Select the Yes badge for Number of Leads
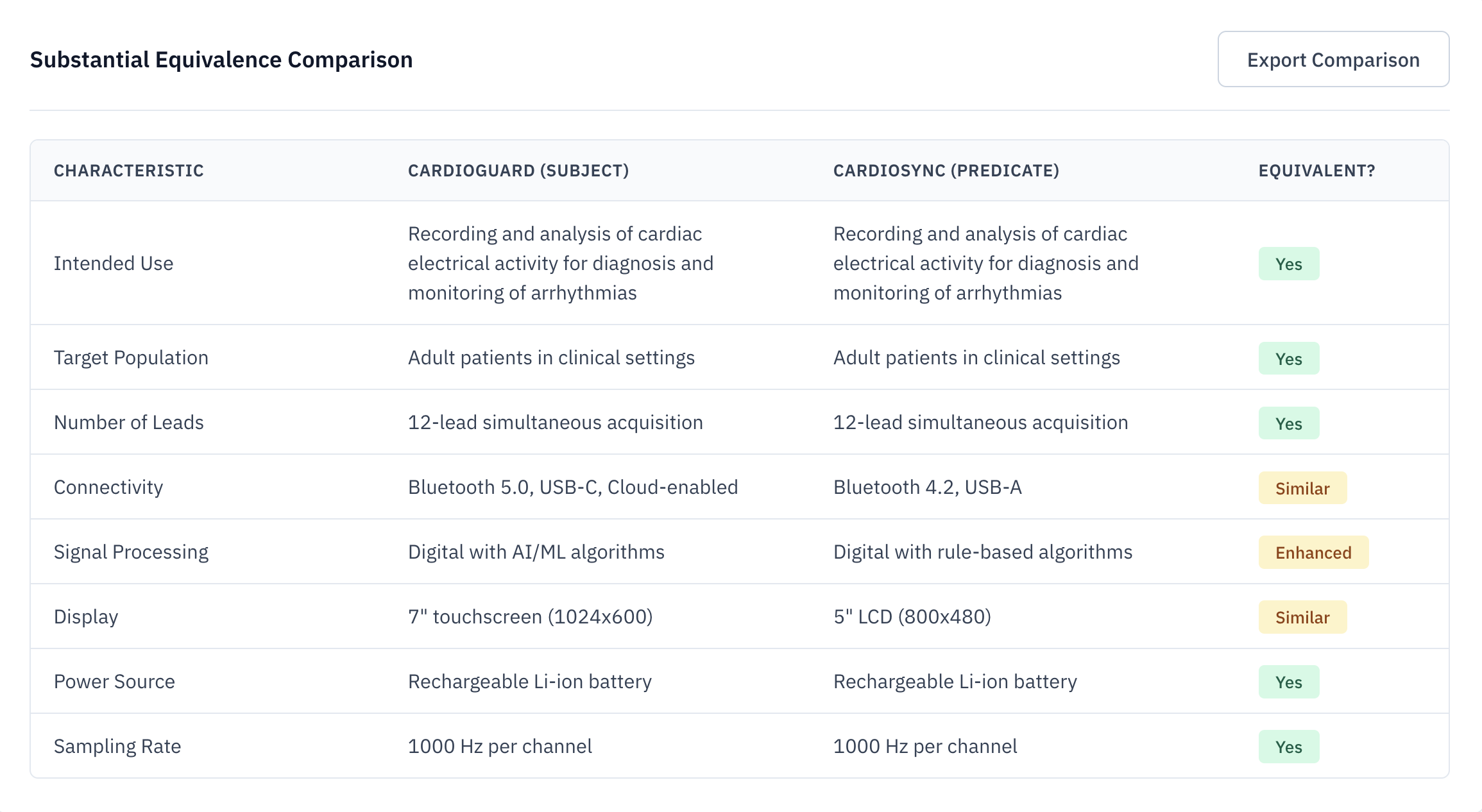Image resolution: width=1482 pixels, height=812 pixels. [1288, 423]
